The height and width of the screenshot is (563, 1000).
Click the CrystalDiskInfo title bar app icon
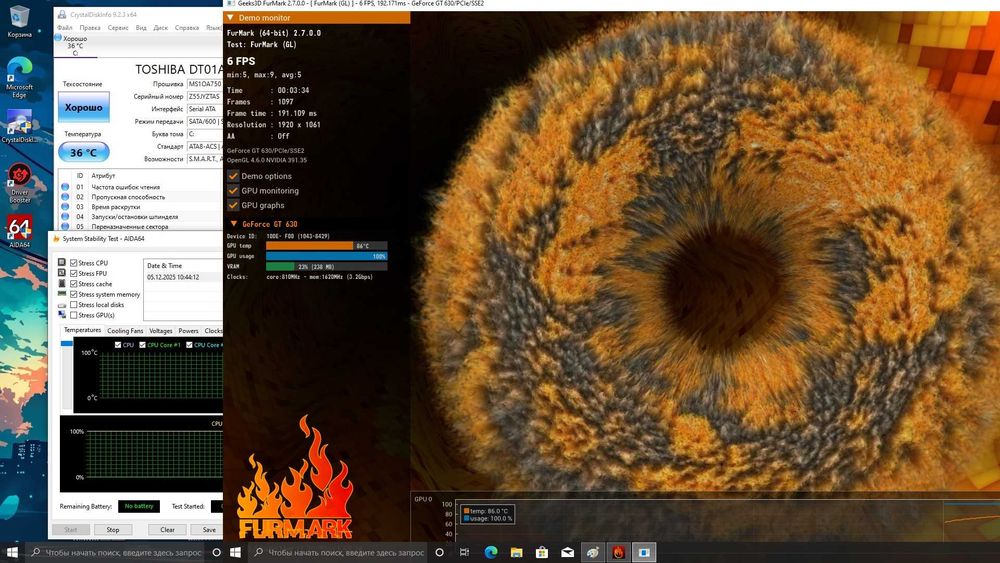point(61,14)
